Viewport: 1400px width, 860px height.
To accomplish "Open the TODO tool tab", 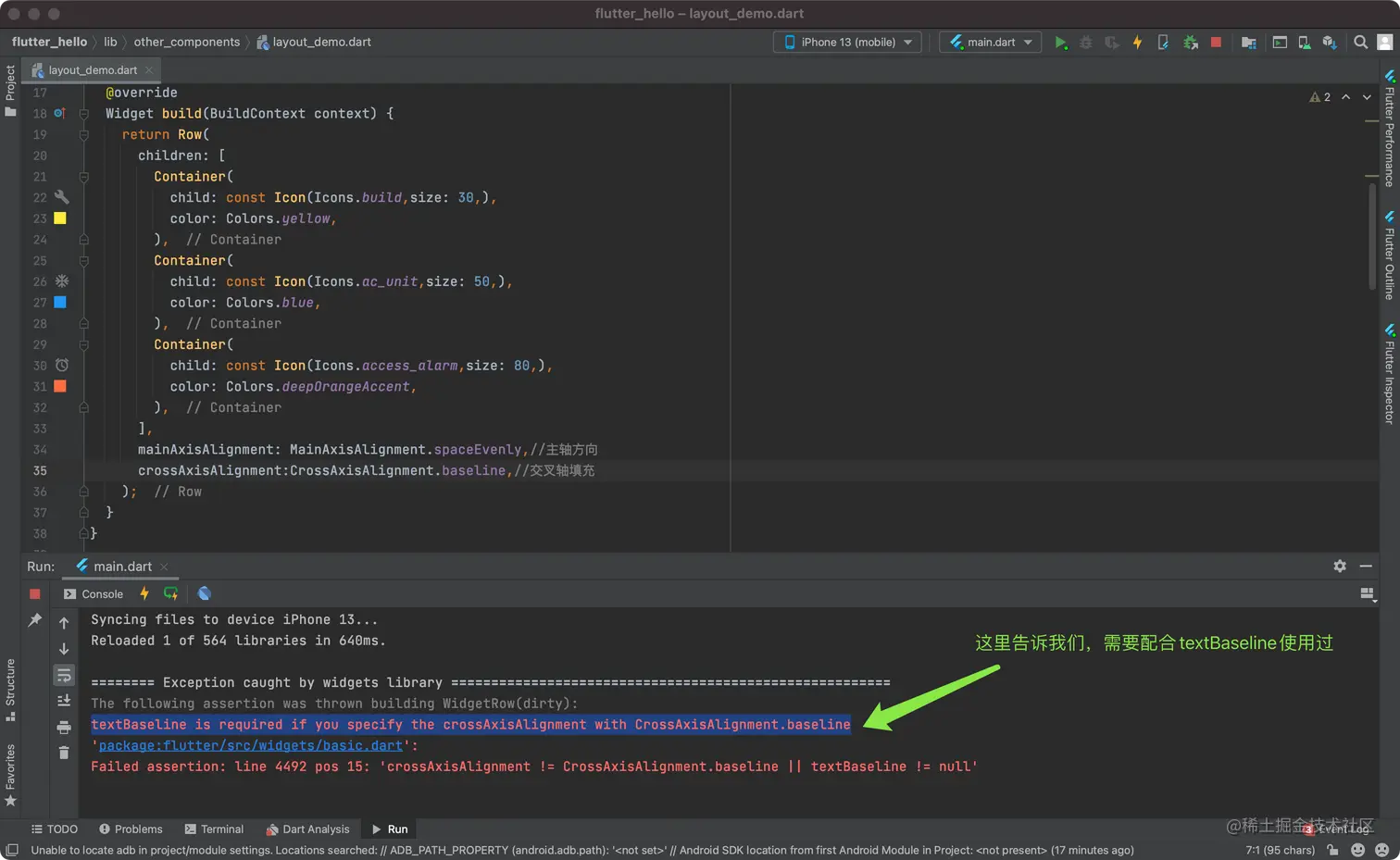I will pos(55,829).
